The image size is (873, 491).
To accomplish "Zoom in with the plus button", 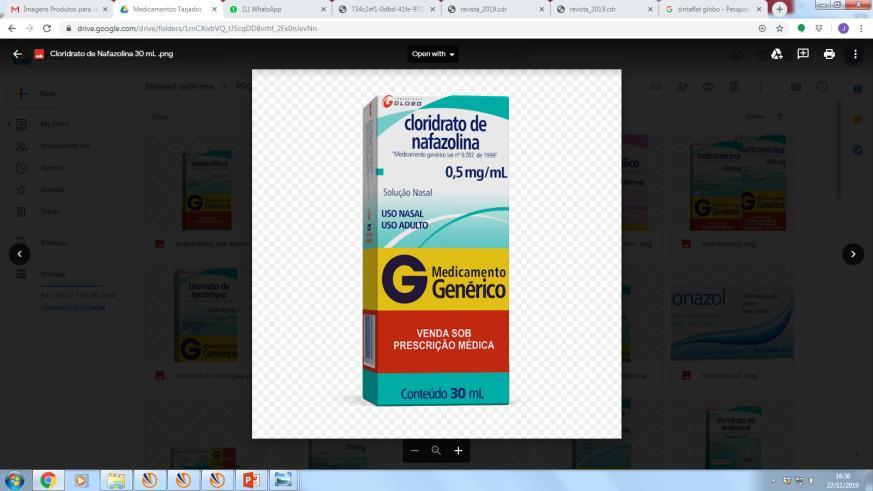I will [x=458, y=450].
